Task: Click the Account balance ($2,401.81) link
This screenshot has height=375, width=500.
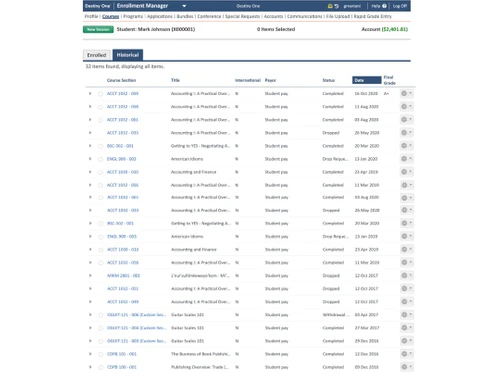Action: 395,29
